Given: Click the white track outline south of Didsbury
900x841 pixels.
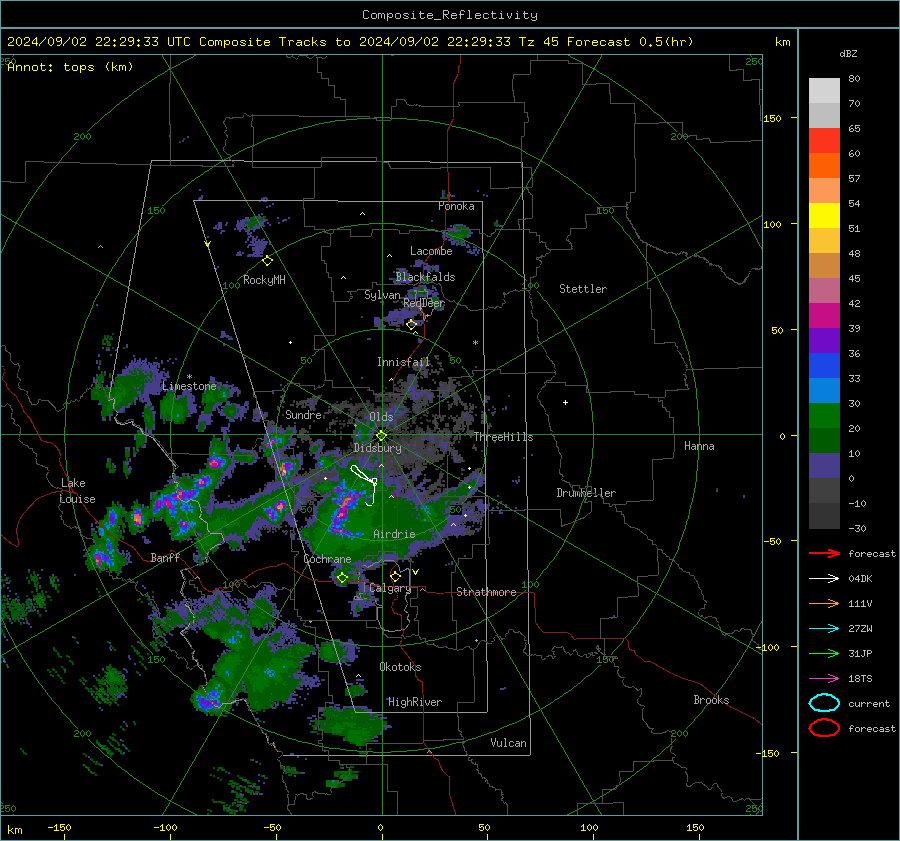Looking at the screenshot, I should tap(365, 485).
